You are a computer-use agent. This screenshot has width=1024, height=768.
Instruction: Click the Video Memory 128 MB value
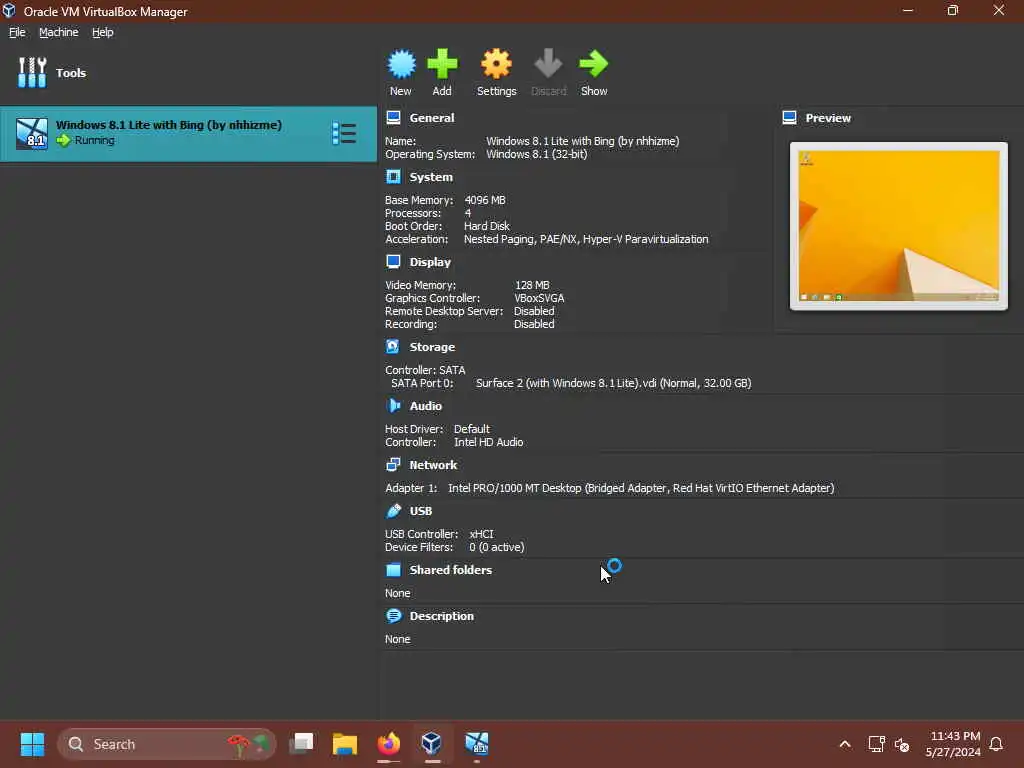pos(532,285)
